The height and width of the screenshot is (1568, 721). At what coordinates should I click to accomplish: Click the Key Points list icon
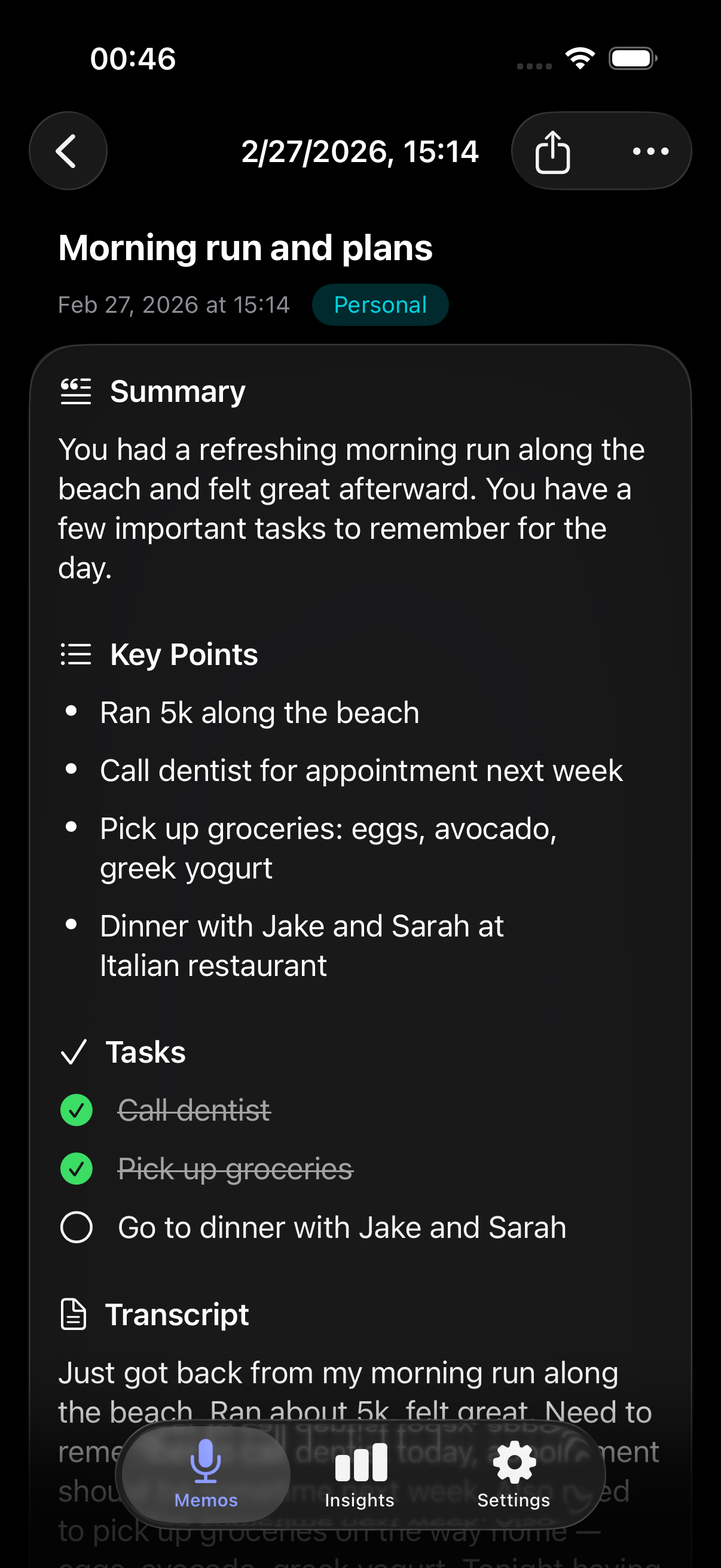pos(76,654)
